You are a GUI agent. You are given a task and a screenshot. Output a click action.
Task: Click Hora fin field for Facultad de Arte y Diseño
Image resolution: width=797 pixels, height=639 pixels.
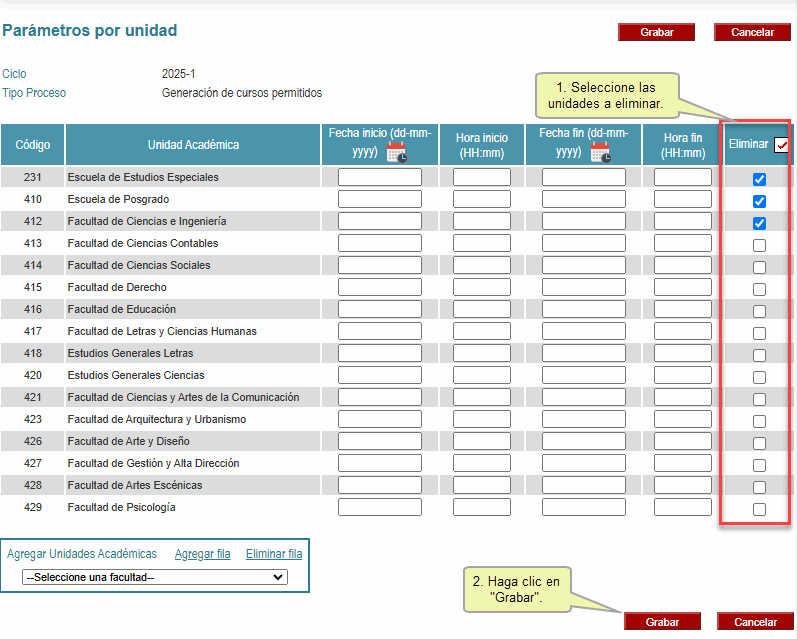[683, 441]
